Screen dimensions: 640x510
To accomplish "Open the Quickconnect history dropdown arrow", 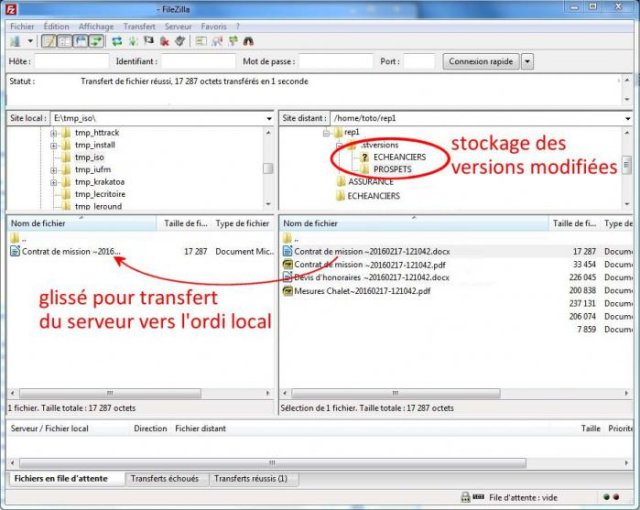I will pos(527,62).
